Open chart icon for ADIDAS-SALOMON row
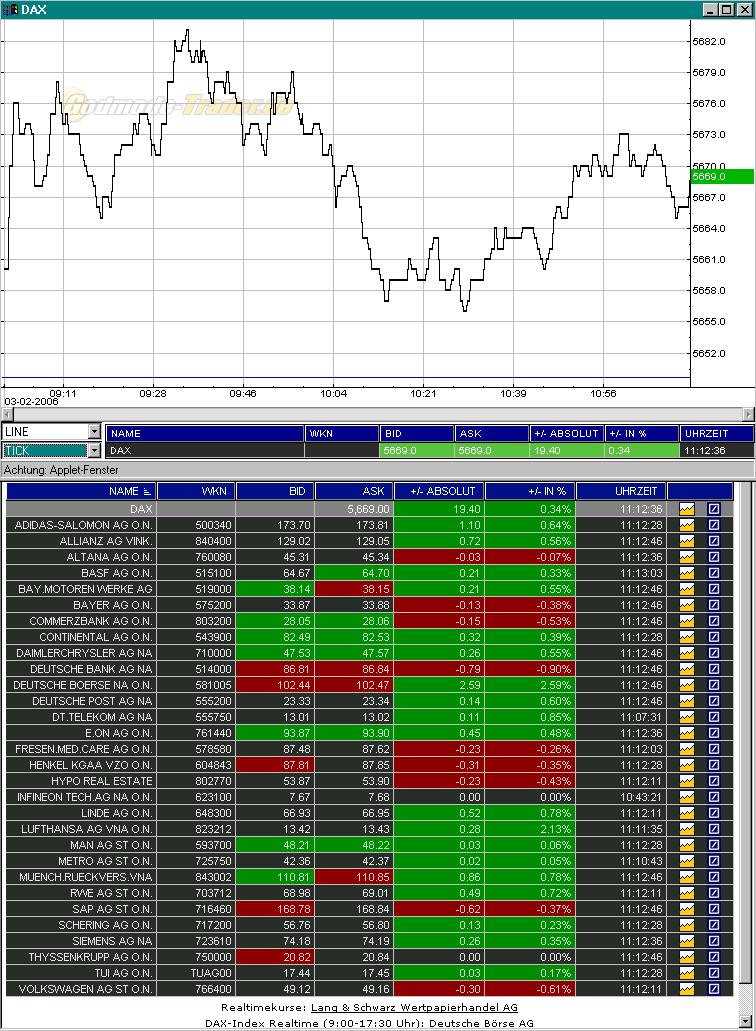This screenshot has width=756, height=1031. click(686, 525)
